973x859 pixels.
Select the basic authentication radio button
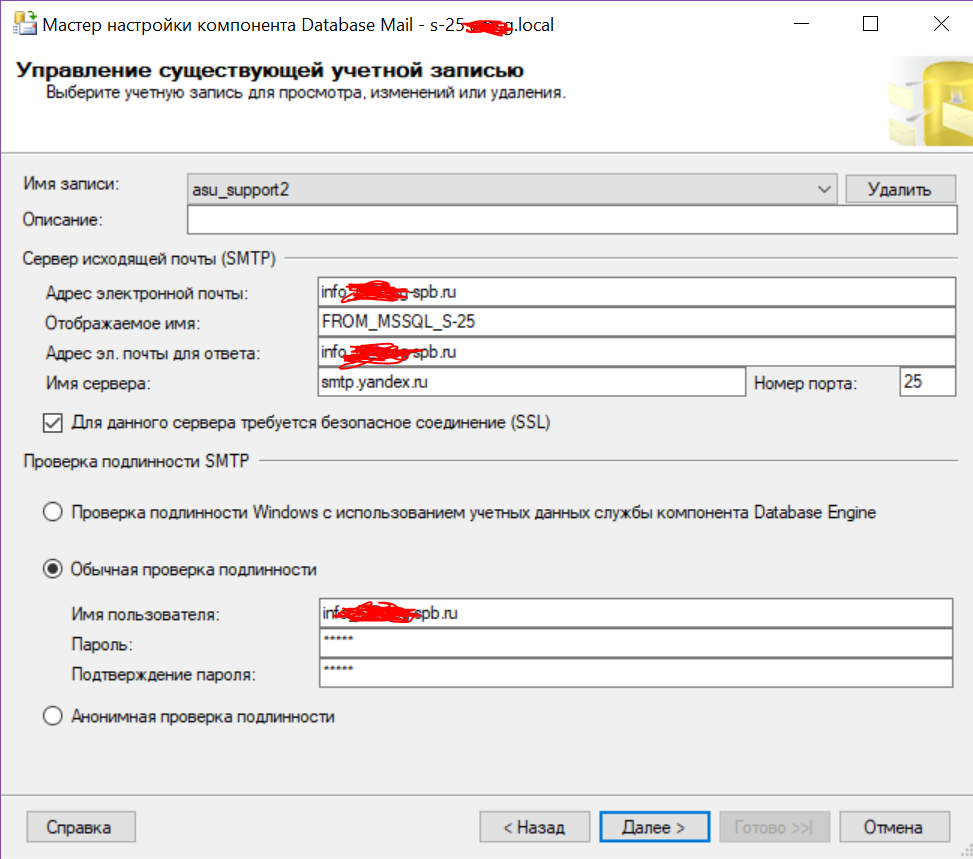click(x=53, y=569)
